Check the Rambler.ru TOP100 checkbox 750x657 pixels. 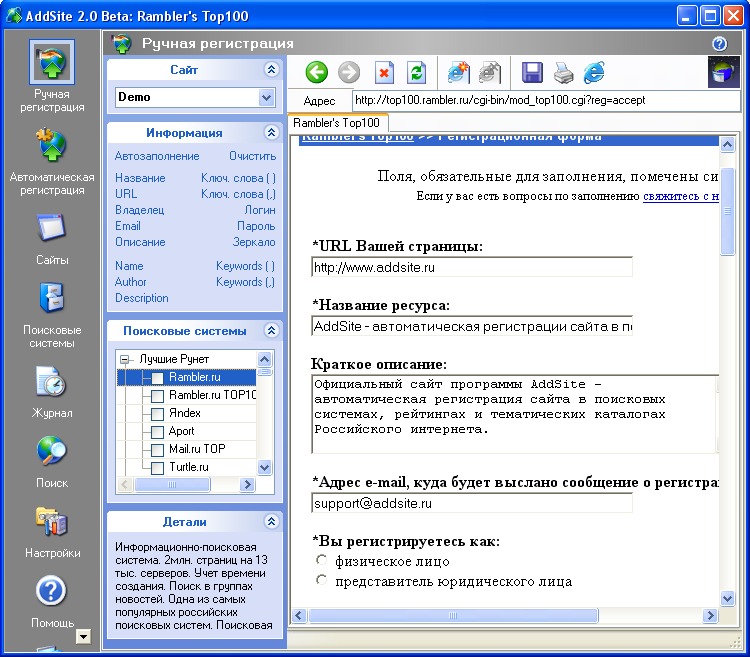(157, 396)
